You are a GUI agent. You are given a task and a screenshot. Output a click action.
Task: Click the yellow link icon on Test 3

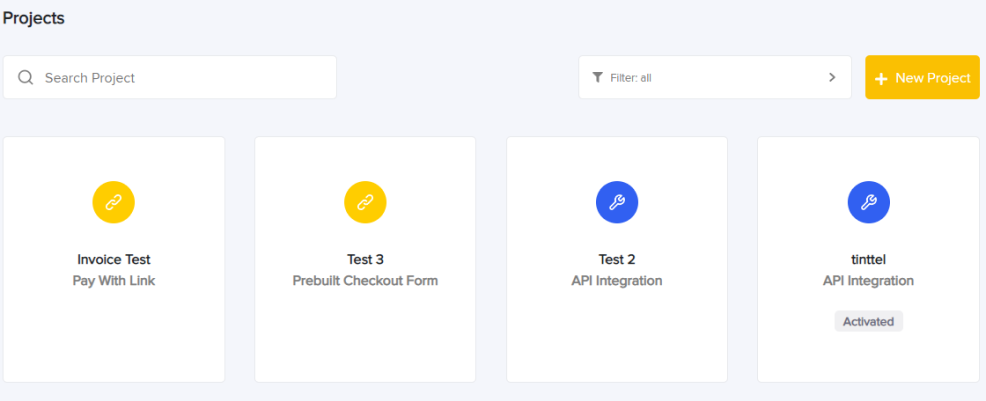coord(365,202)
